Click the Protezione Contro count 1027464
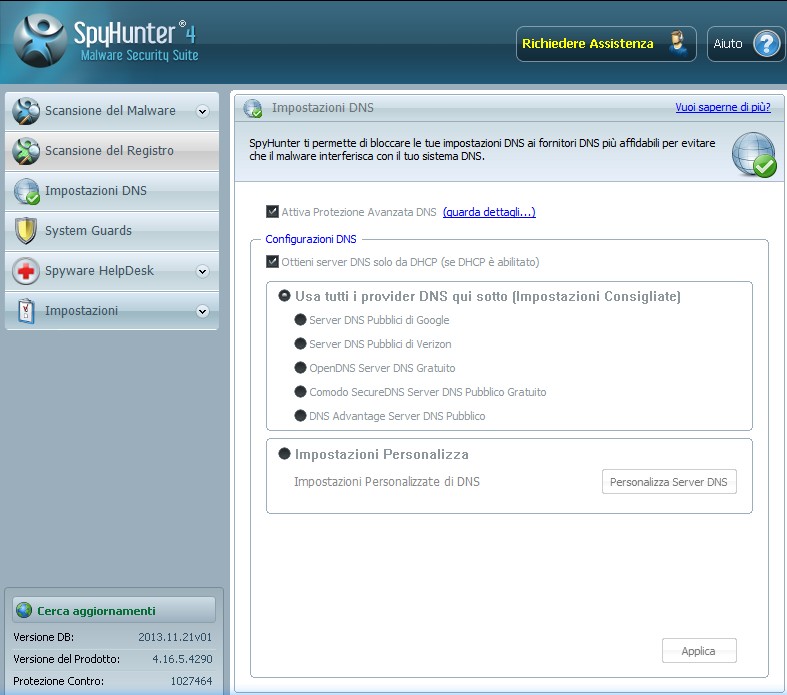Viewport: 787px width, 695px height. pos(191,681)
